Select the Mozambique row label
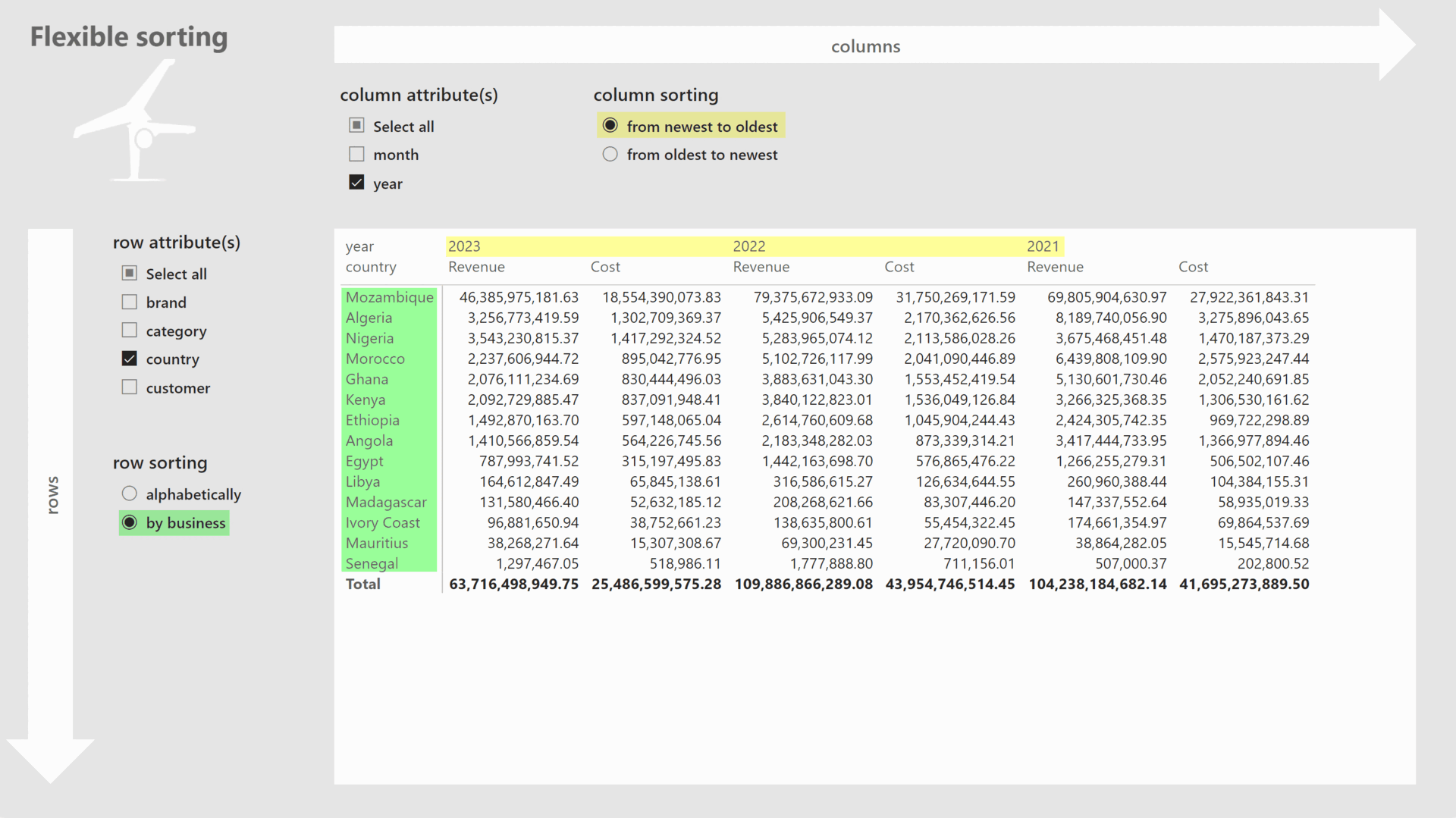 click(389, 297)
